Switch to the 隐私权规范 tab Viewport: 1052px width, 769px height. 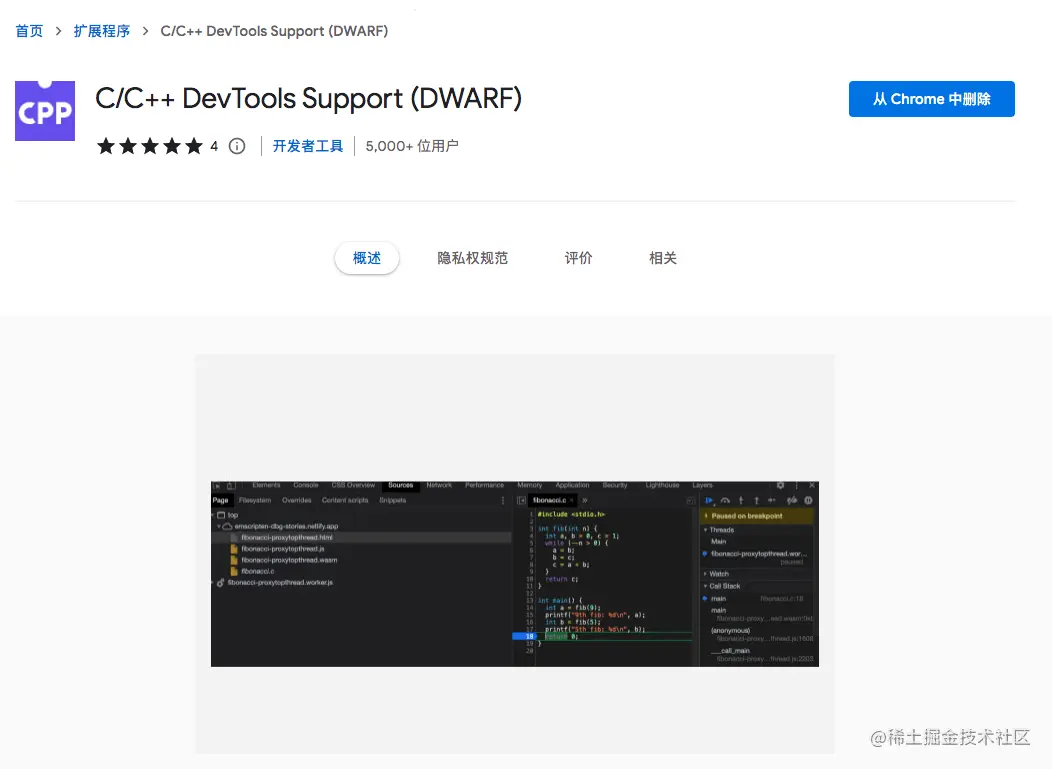[x=473, y=258]
